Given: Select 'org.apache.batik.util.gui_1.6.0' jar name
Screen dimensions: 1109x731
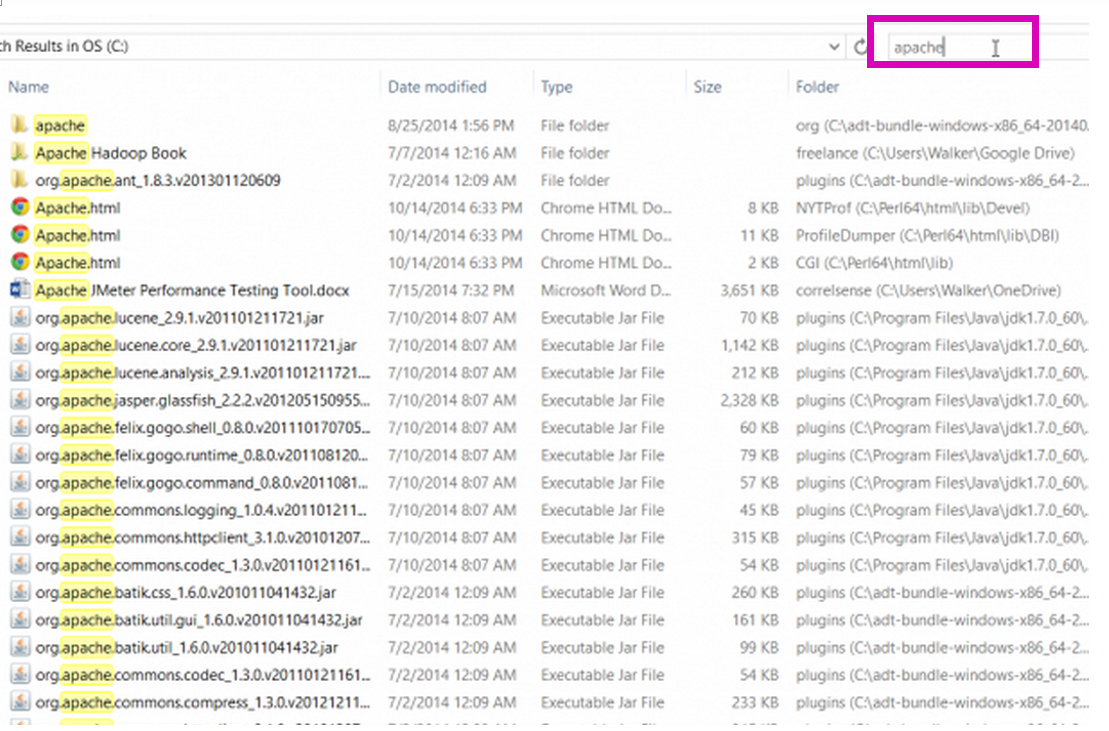Looking at the screenshot, I should coord(199,620).
